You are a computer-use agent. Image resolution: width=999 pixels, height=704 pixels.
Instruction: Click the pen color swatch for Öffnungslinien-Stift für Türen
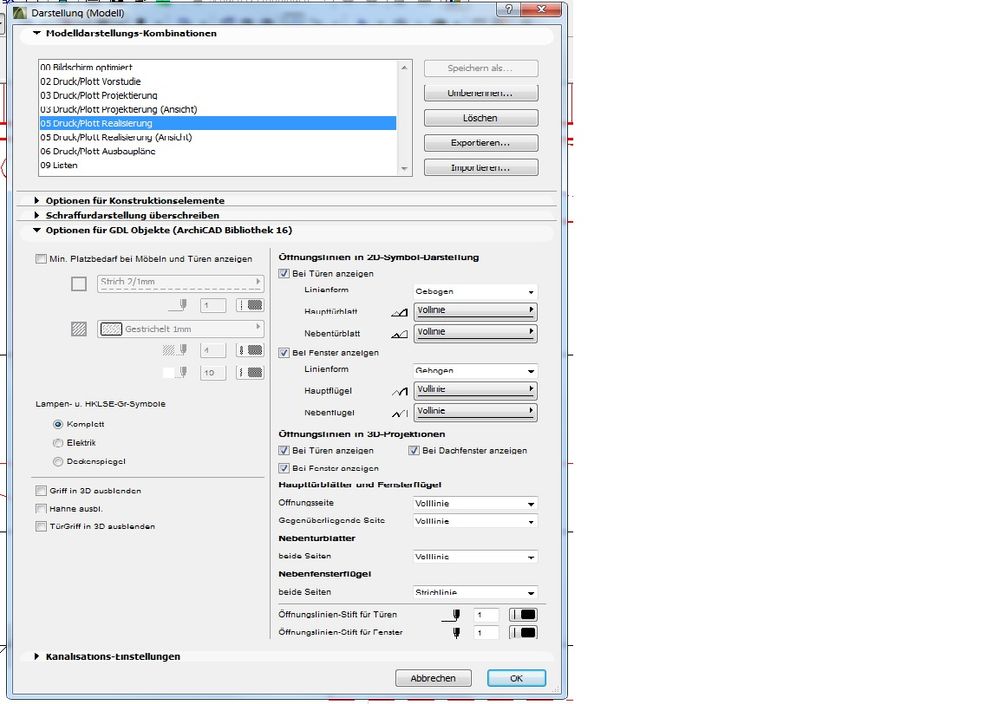(x=522, y=615)
